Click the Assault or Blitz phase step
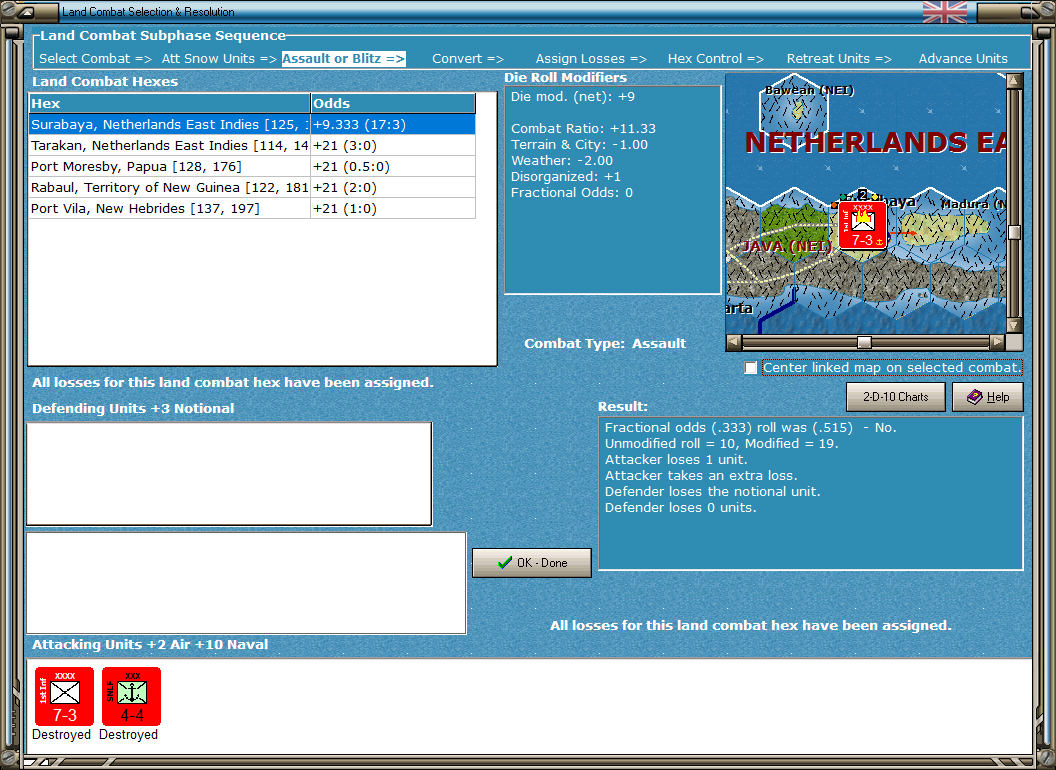Viewport: 1056px width, 770px height. [343, 59]
